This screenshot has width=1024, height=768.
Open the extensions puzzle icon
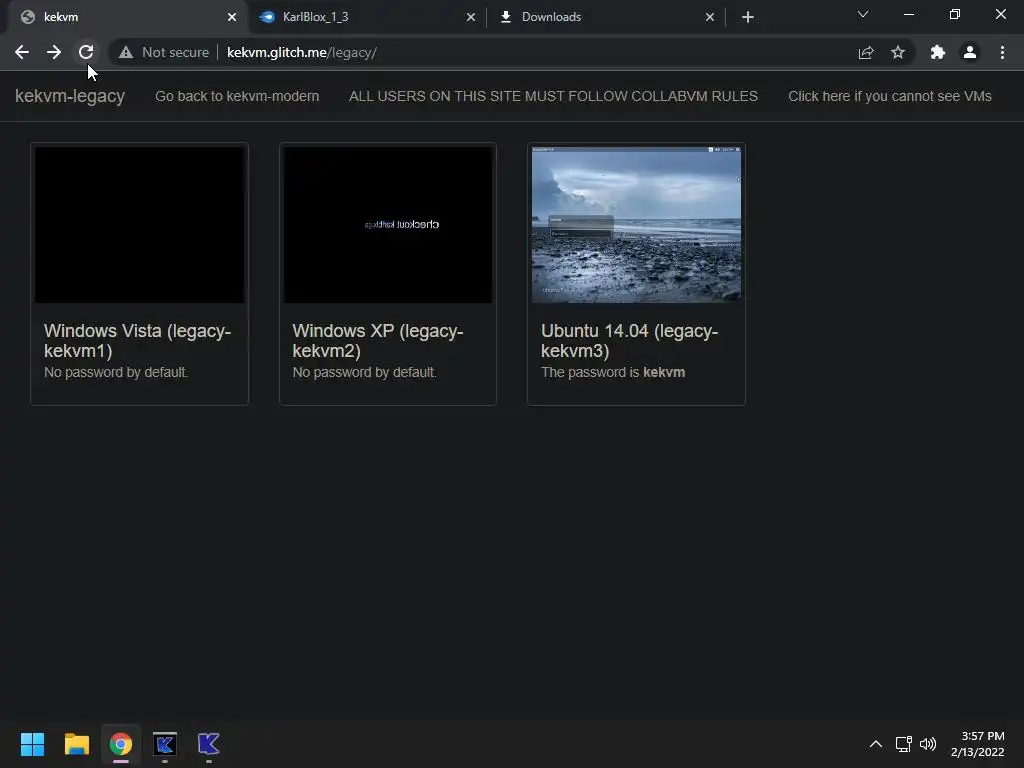tap(938, 52)
